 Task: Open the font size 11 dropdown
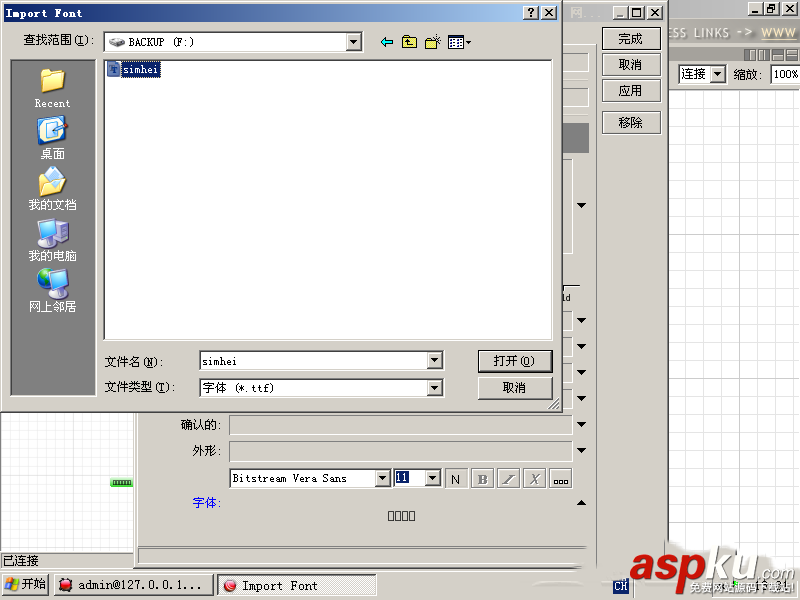coord(433,479)
